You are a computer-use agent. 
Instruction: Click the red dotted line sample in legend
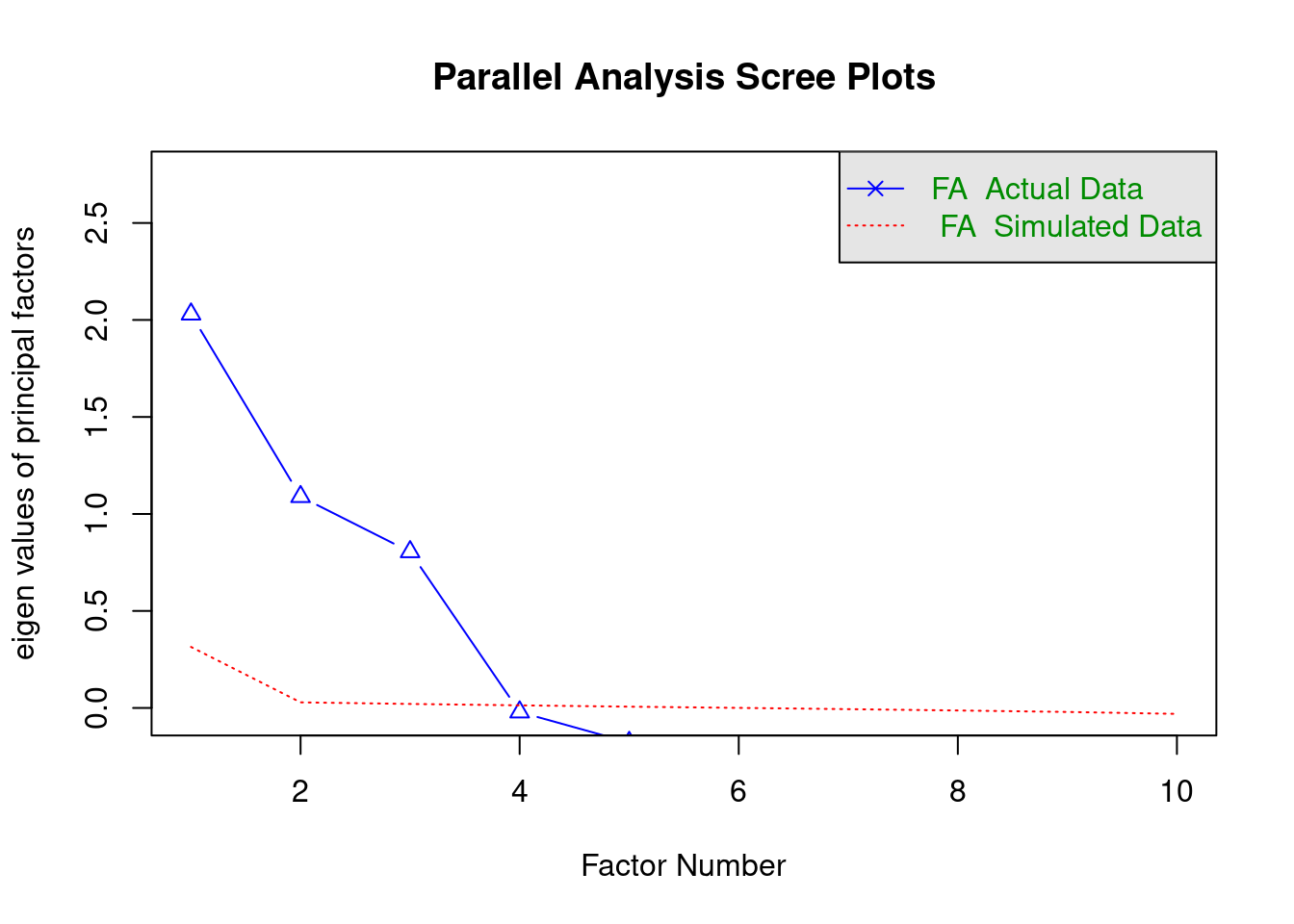click(x=875, y=226)
